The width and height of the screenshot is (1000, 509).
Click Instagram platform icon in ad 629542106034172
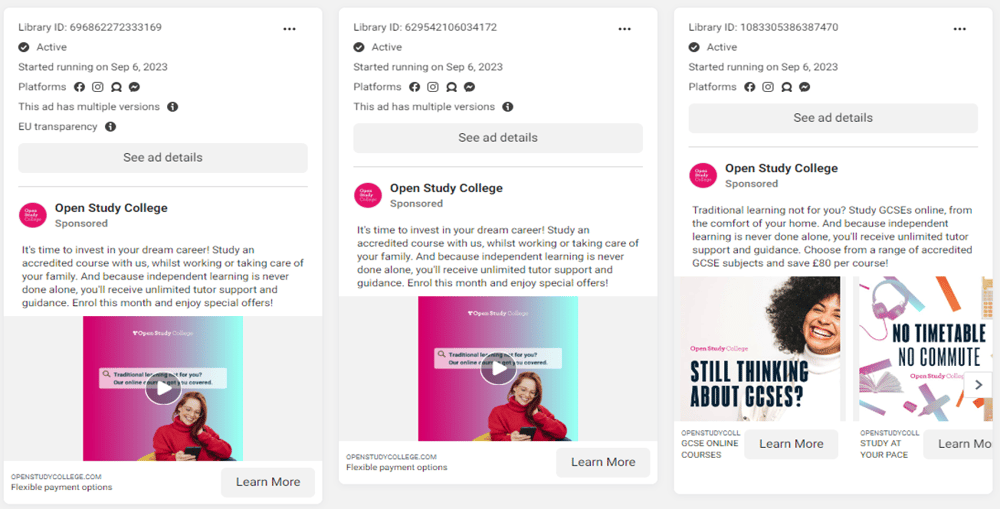tap(433, 87)
